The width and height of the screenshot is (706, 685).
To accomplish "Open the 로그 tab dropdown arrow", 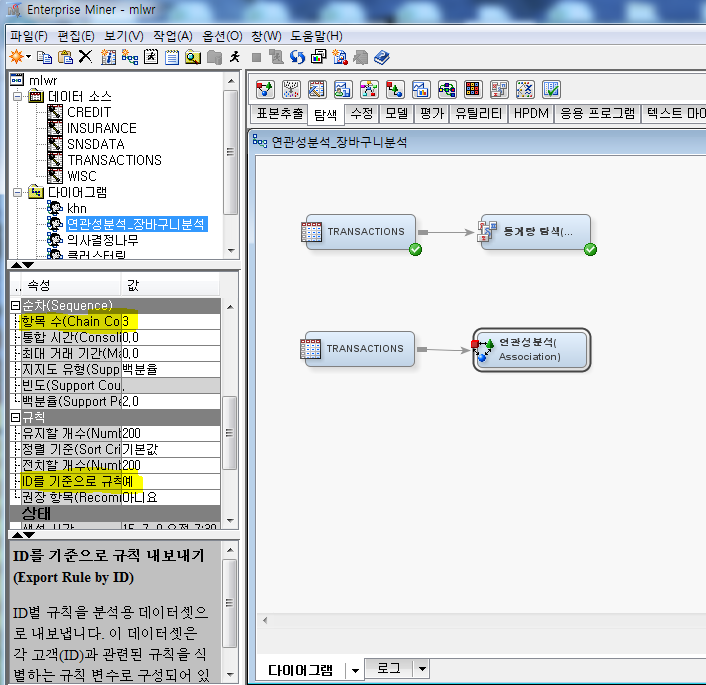I will (422, 669).
